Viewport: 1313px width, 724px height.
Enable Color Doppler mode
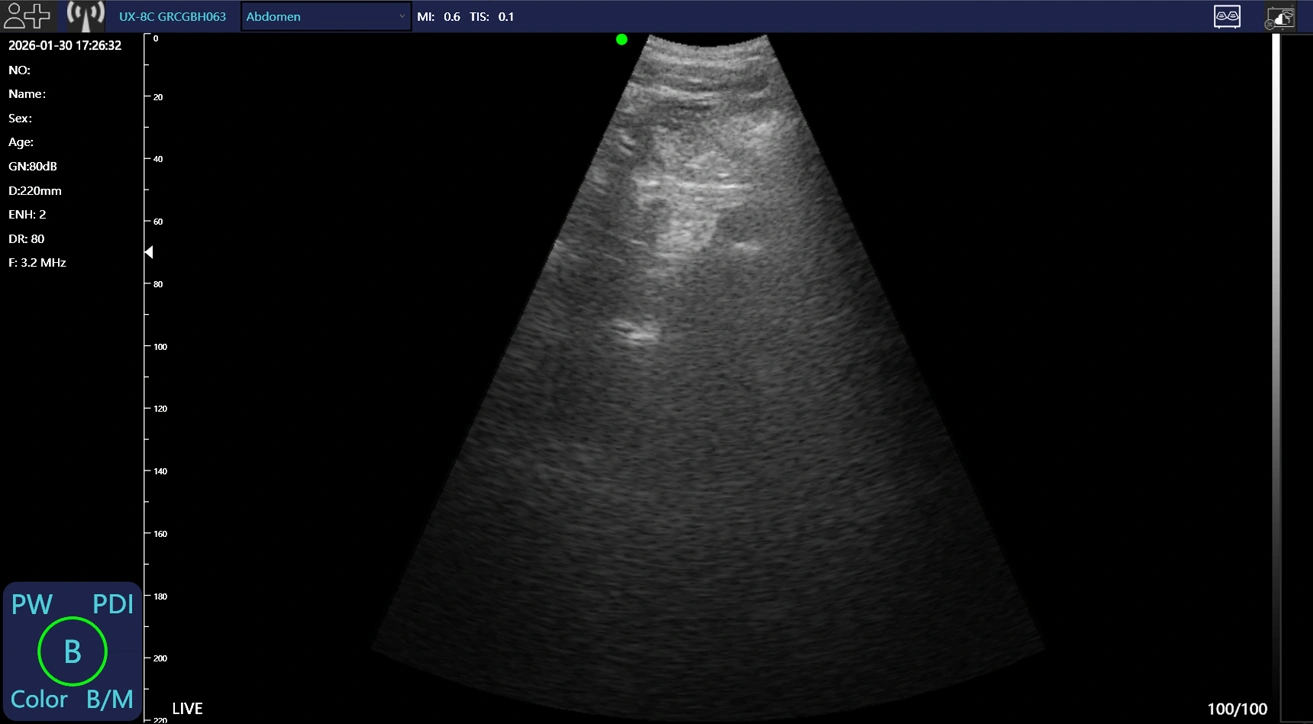39,699
